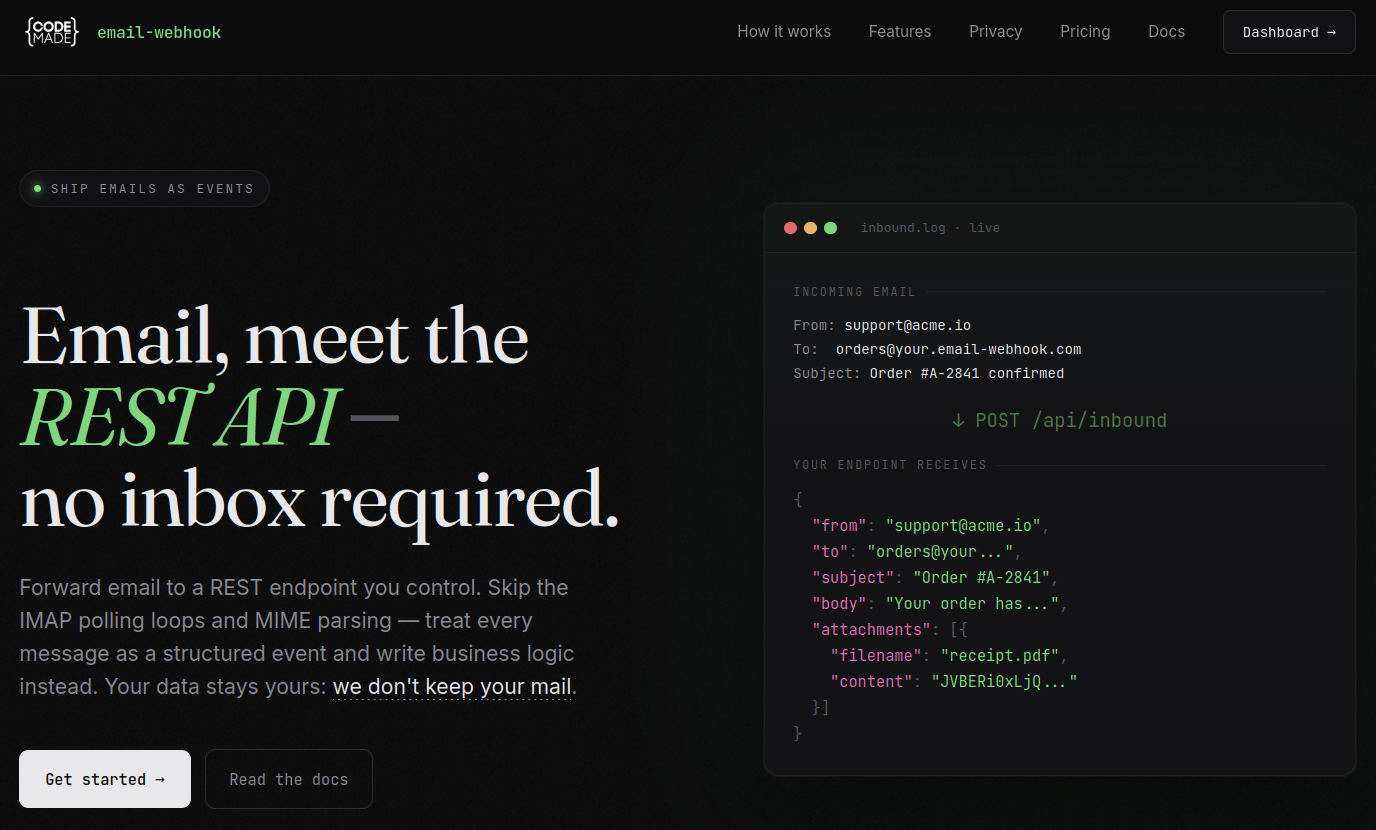Open the Pricing nav item
The image size is (1376, 830).
point(1085,32)
